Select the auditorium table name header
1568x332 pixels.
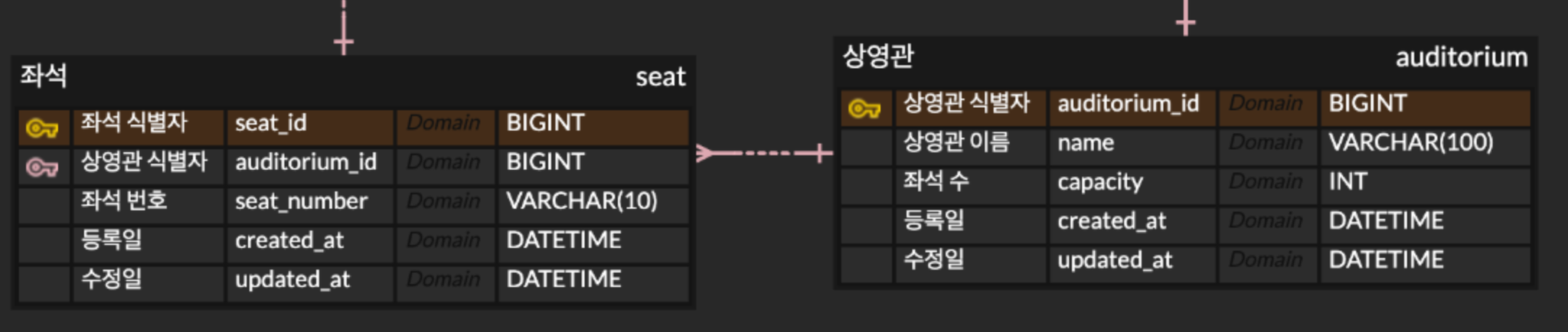[1461, 57]
